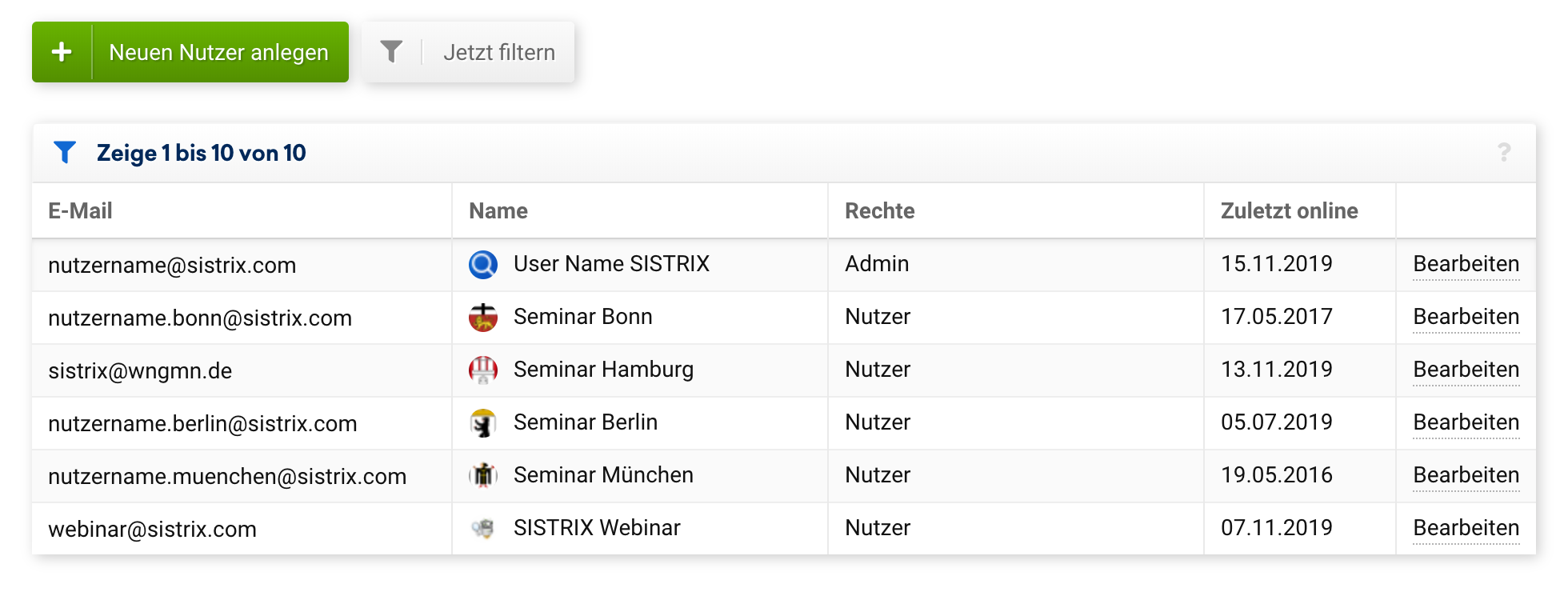Image resolution: width=1568 pixels, height=592 pixels.
Task: Sort by the Zuletzt online column header
Action: (x=1289, y=211)
